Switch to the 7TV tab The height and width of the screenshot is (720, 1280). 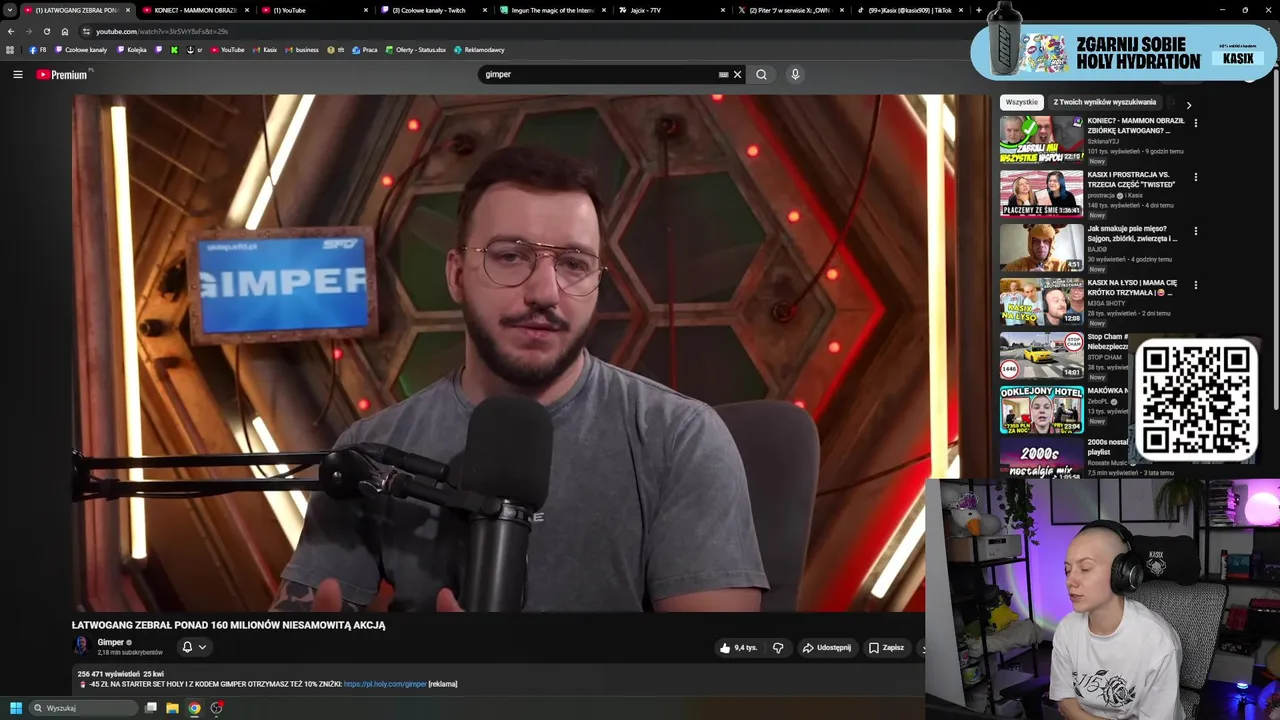(672, 10)
